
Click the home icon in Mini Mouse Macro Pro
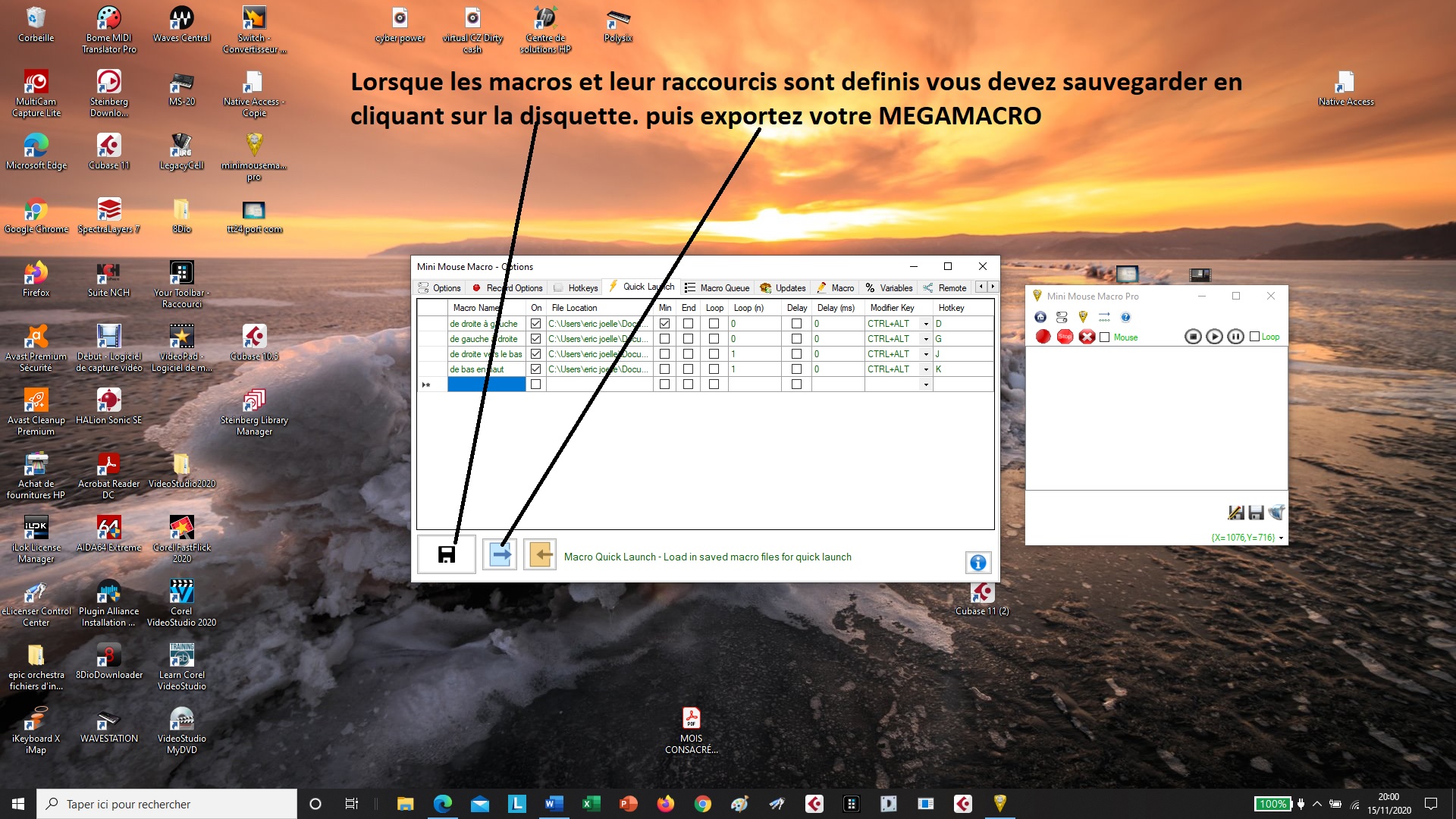point(1040,316)
